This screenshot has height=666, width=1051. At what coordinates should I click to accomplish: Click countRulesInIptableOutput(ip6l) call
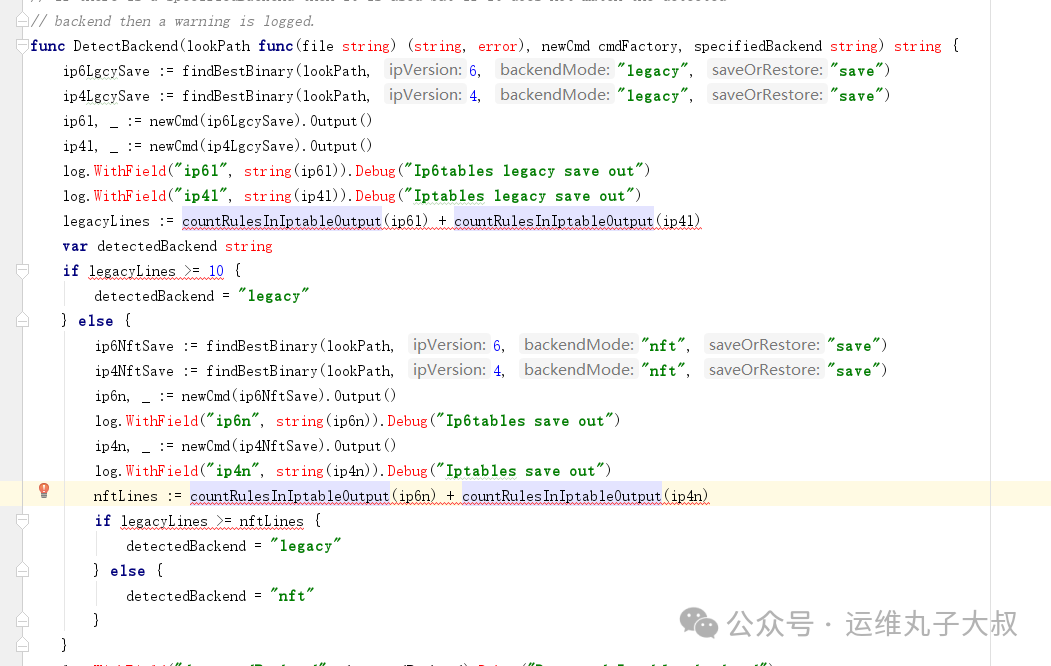305,221
